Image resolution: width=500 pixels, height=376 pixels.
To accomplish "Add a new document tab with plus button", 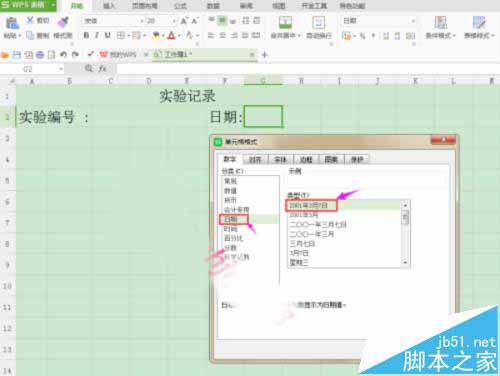I will (x=265, y=55).
